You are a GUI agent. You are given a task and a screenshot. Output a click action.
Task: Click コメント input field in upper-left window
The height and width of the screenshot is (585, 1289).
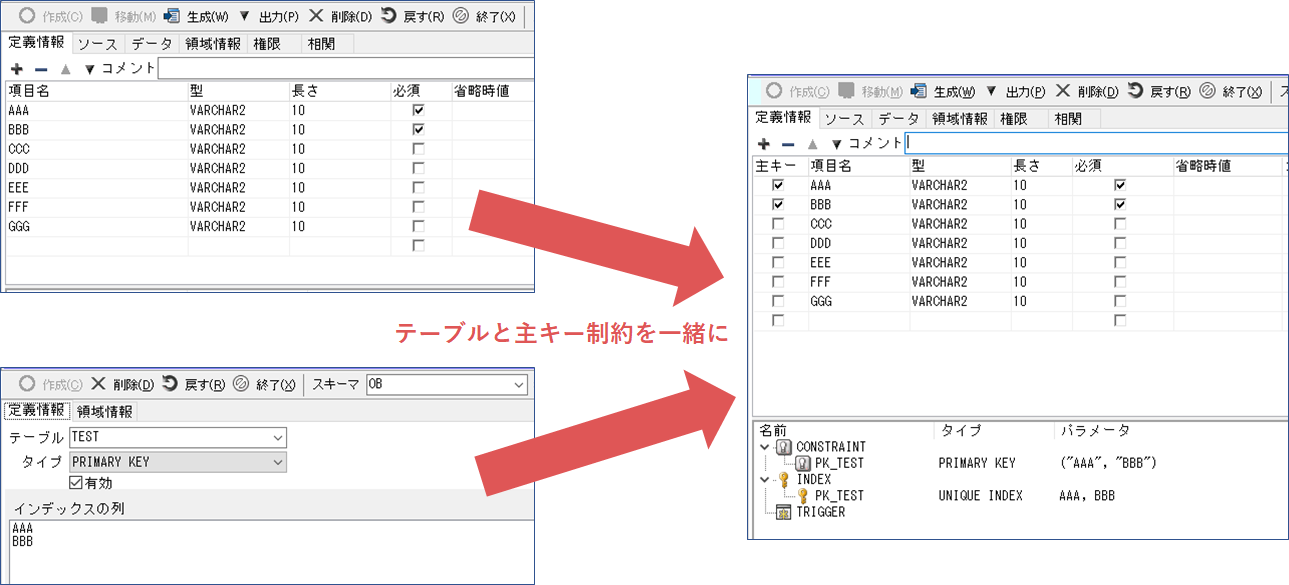click(346, 69)
